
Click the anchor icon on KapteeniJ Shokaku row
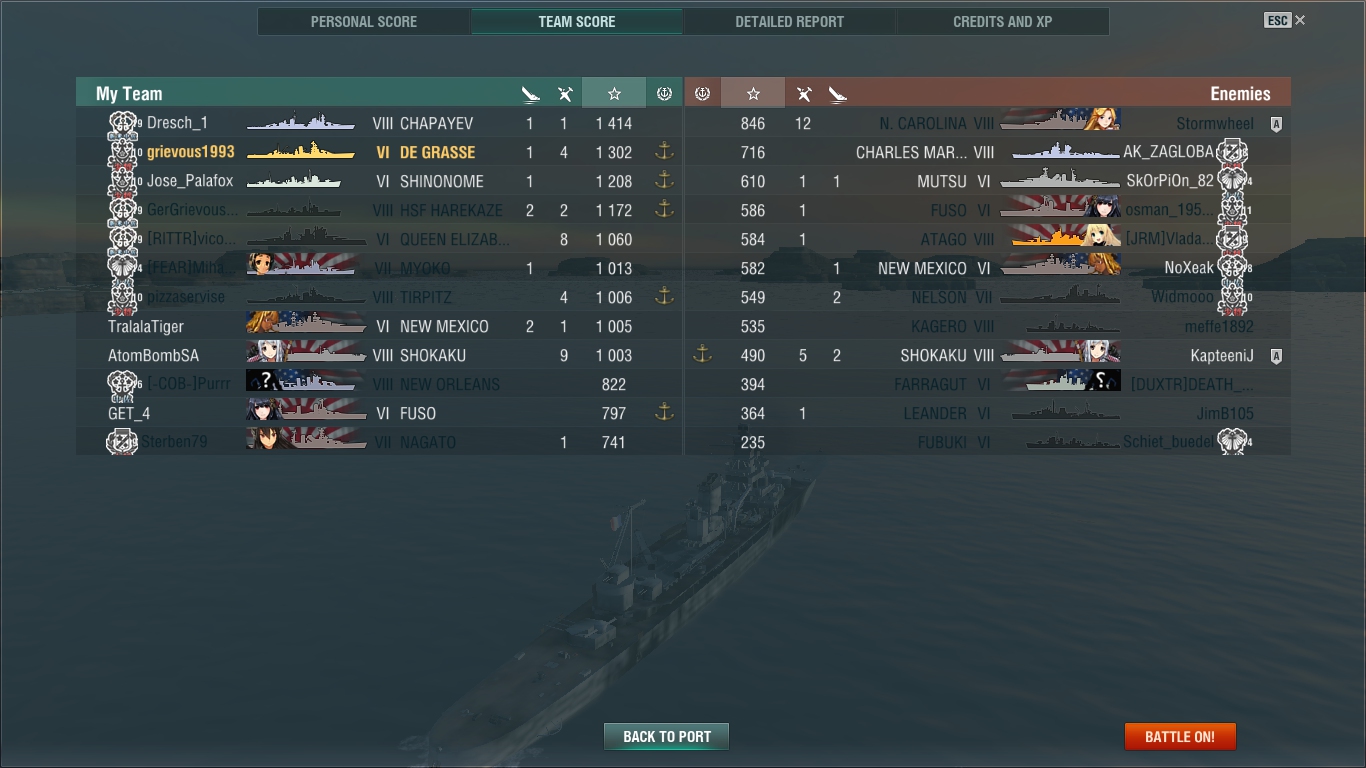pos(702,354)
